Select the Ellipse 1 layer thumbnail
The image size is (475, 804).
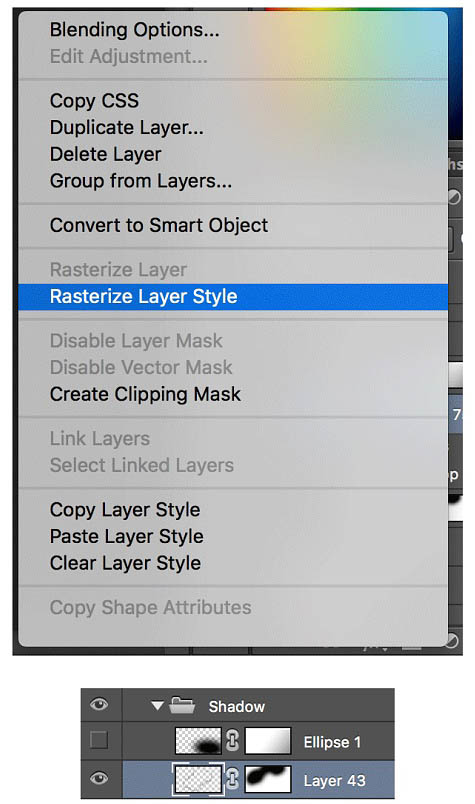[199, 741]
